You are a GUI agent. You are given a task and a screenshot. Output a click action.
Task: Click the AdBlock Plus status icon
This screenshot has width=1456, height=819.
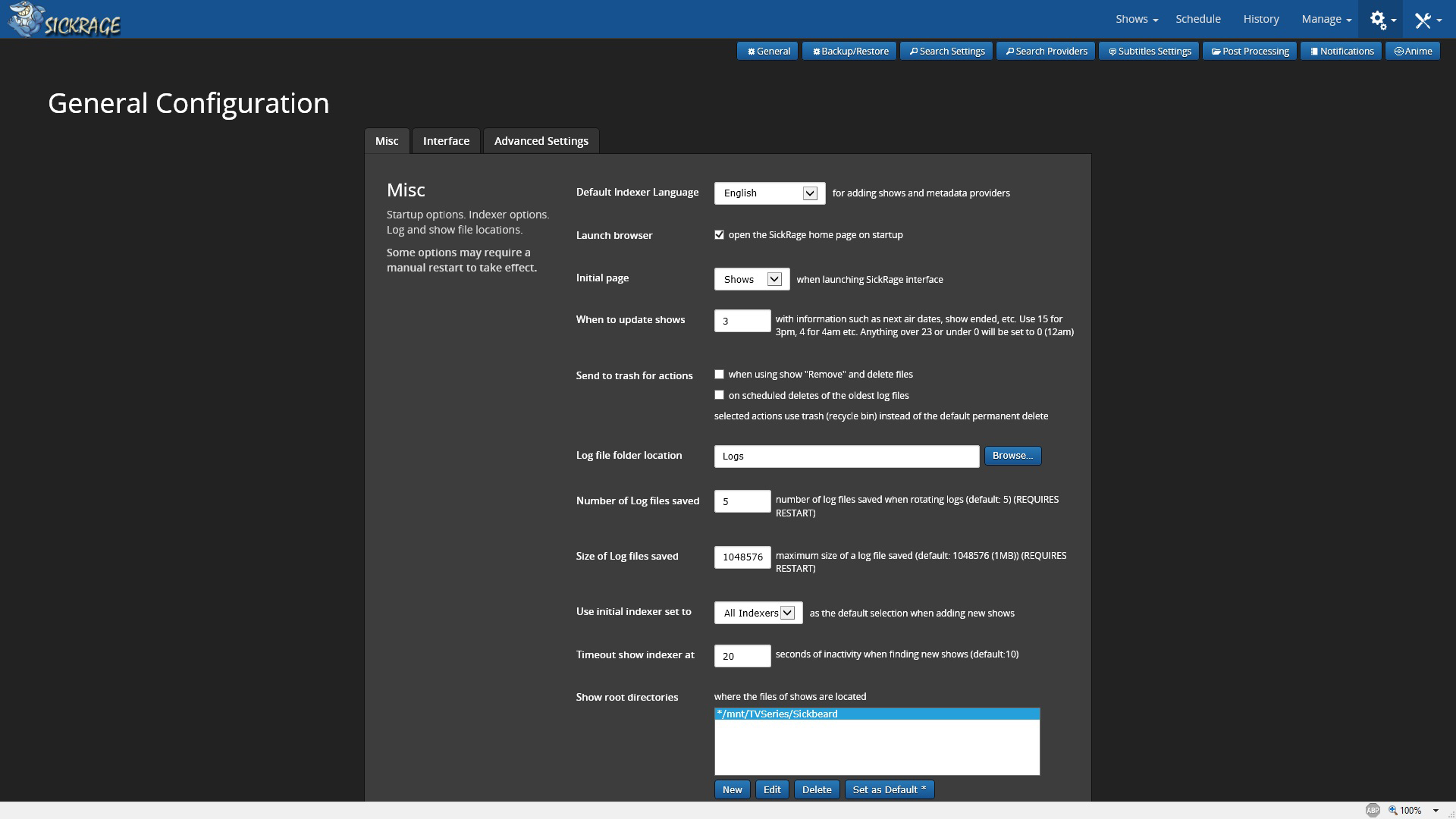coord(1372,810)
